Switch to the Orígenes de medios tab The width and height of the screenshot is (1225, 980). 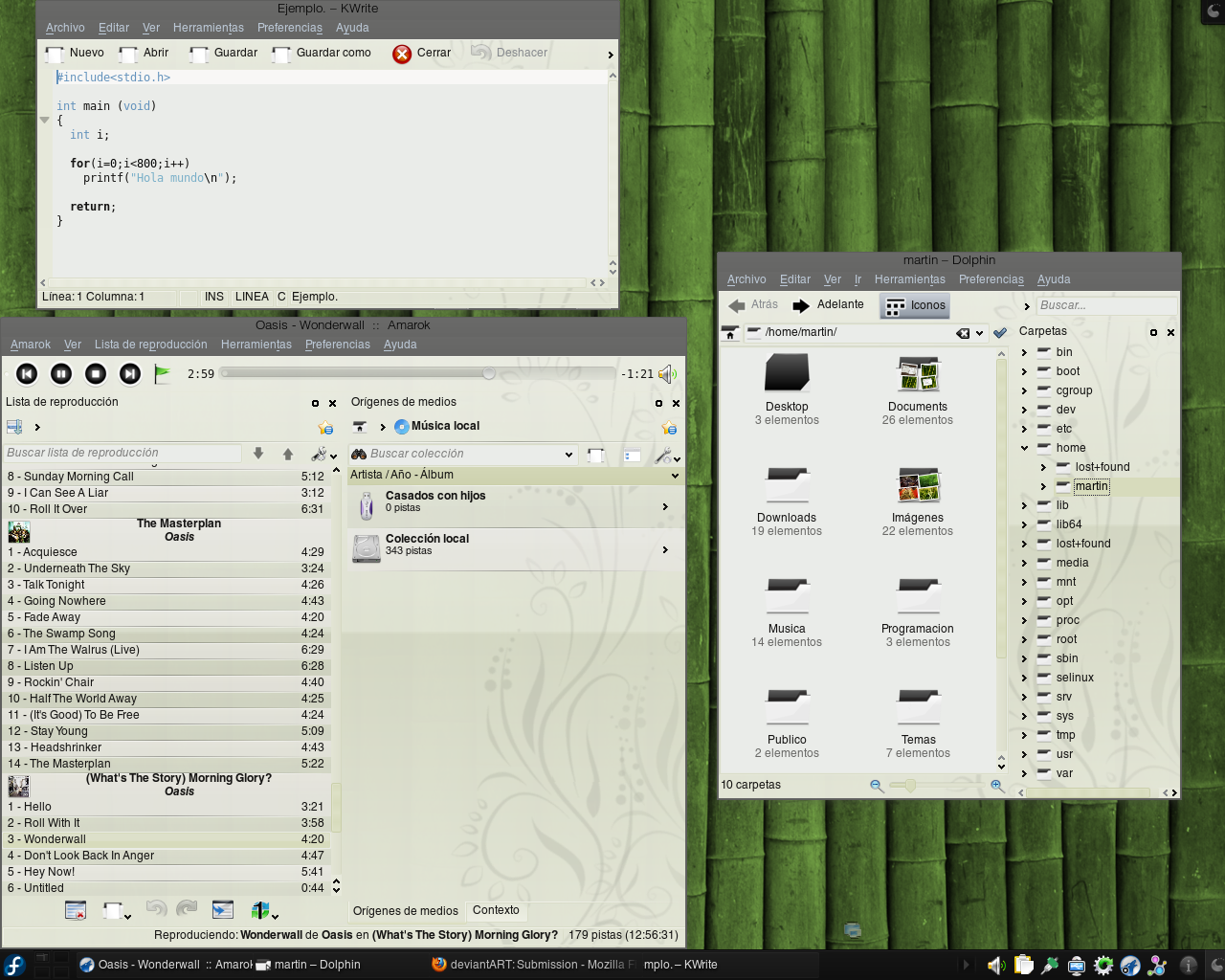point(406,911)
